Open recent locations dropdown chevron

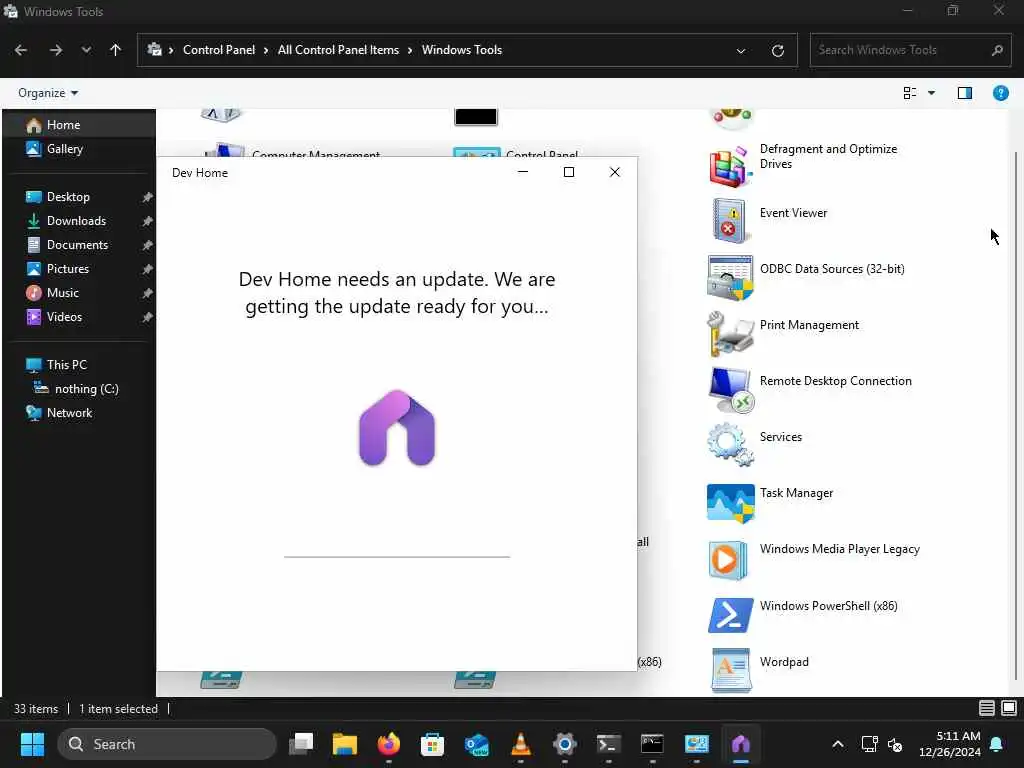[86, 50]
